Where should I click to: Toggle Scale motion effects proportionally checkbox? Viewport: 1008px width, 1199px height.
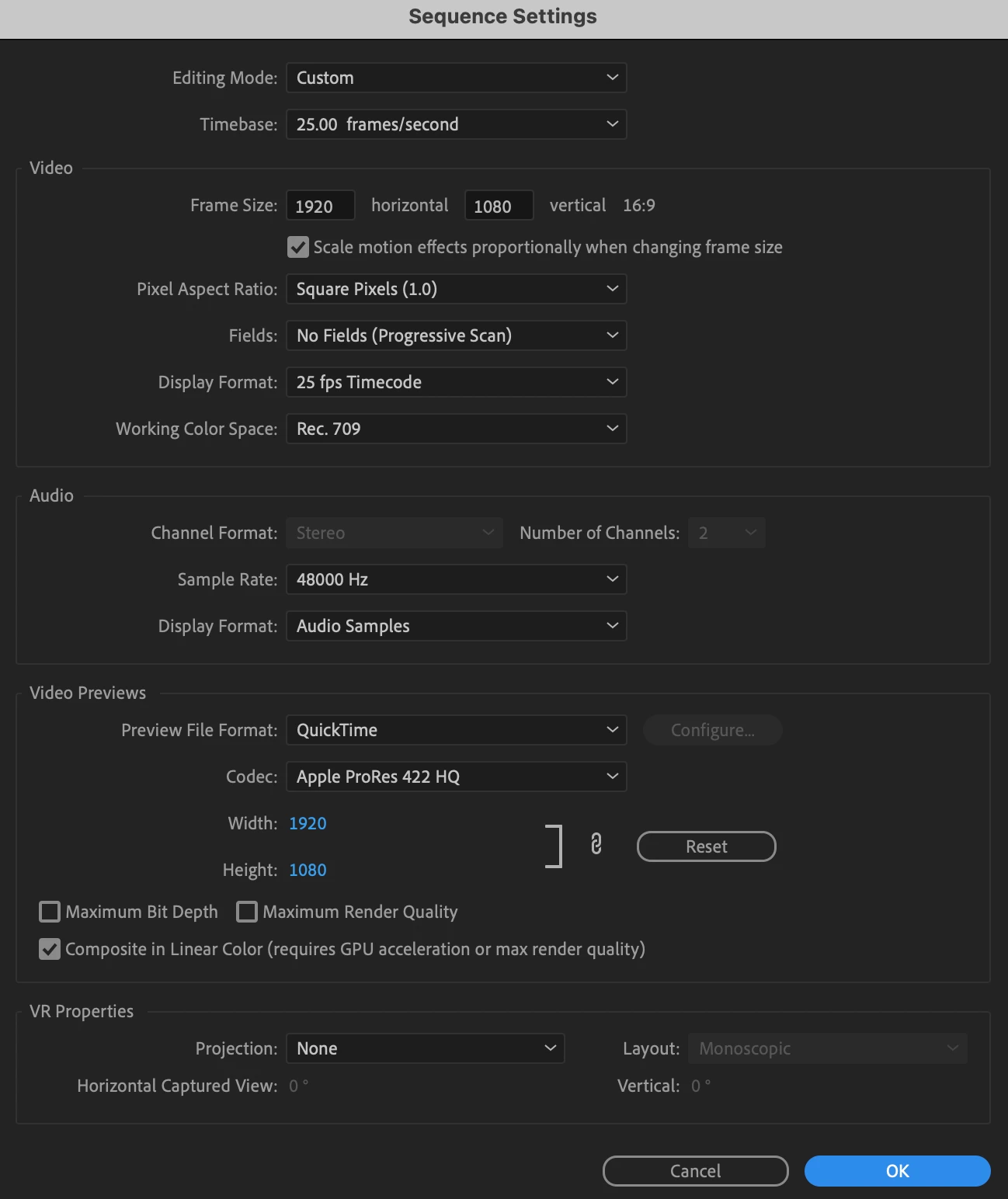coord(298,247)
